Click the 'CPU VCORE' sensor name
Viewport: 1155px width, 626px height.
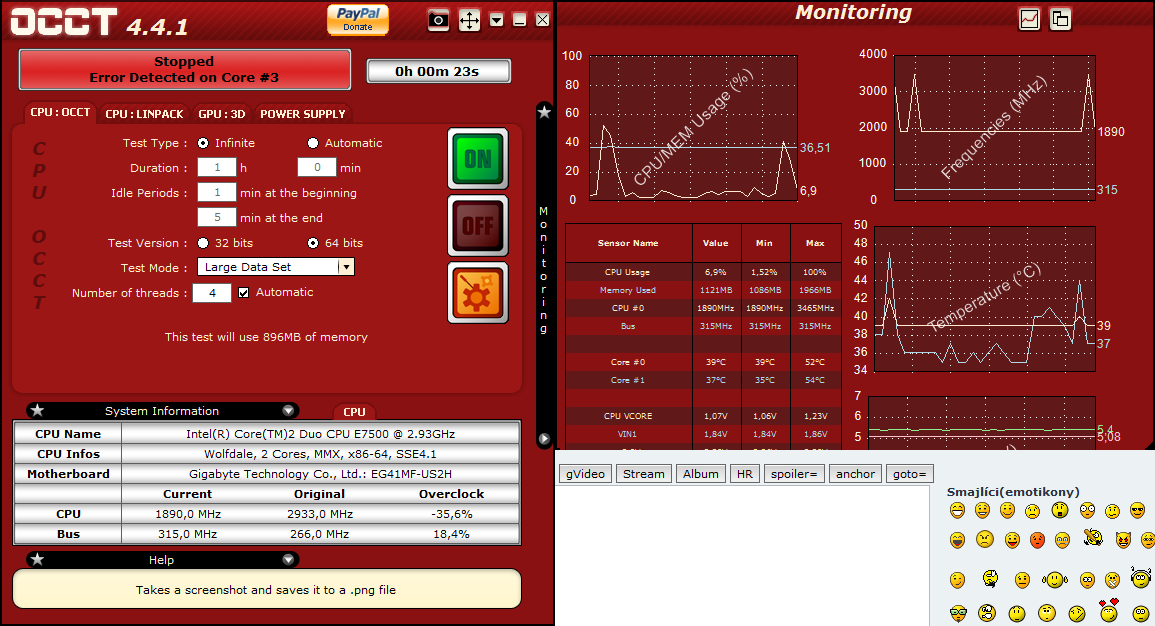(x=628, y=416)
